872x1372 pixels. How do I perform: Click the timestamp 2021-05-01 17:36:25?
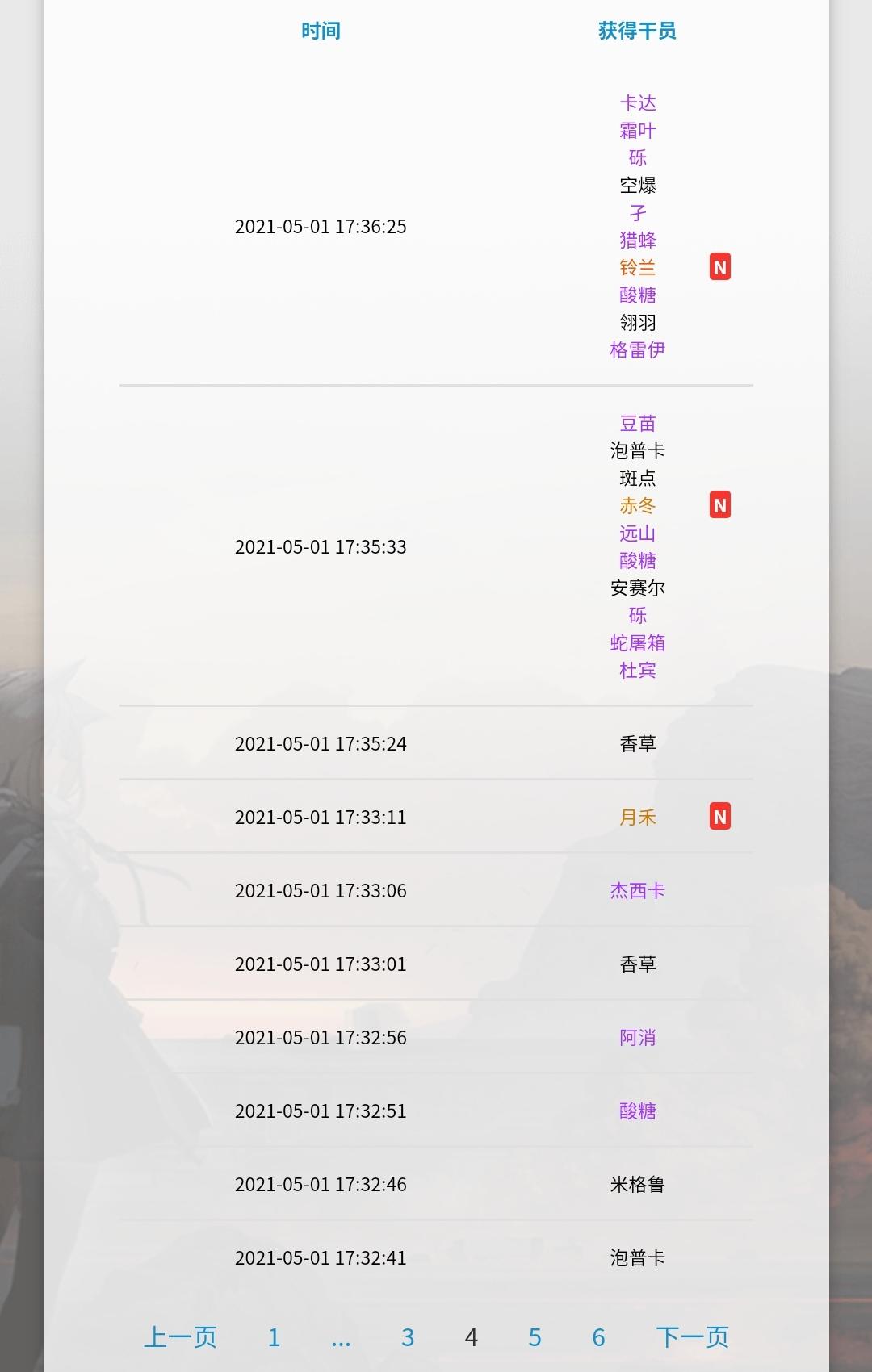321,227
